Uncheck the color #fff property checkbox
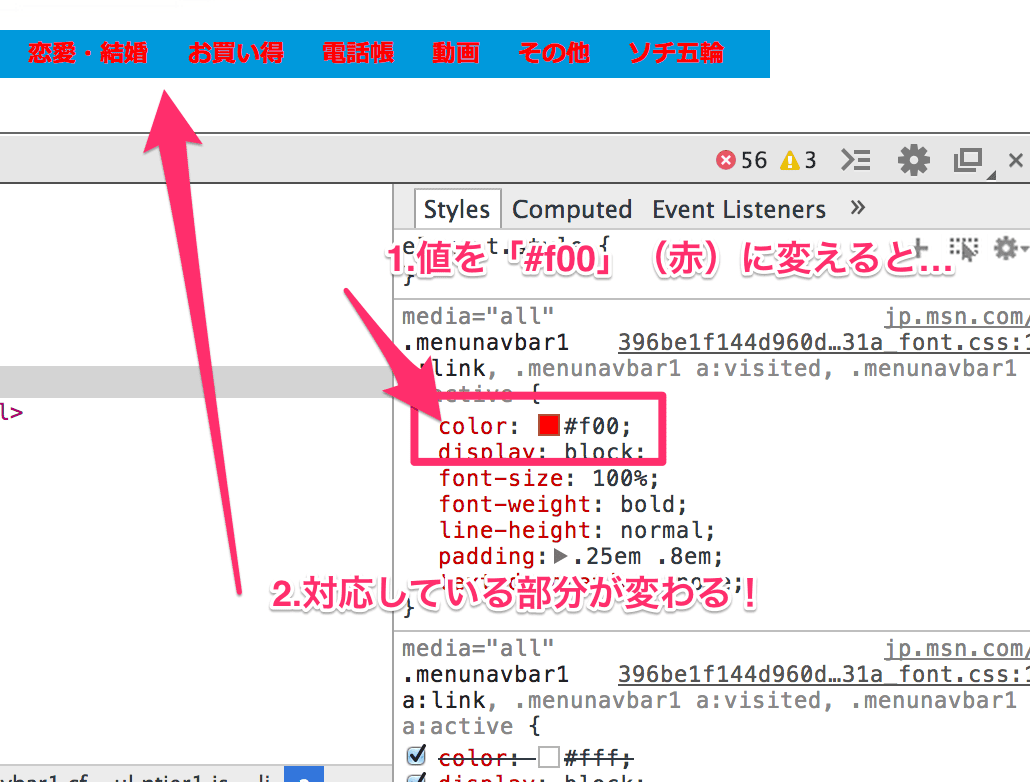 (x=416, y=756)
